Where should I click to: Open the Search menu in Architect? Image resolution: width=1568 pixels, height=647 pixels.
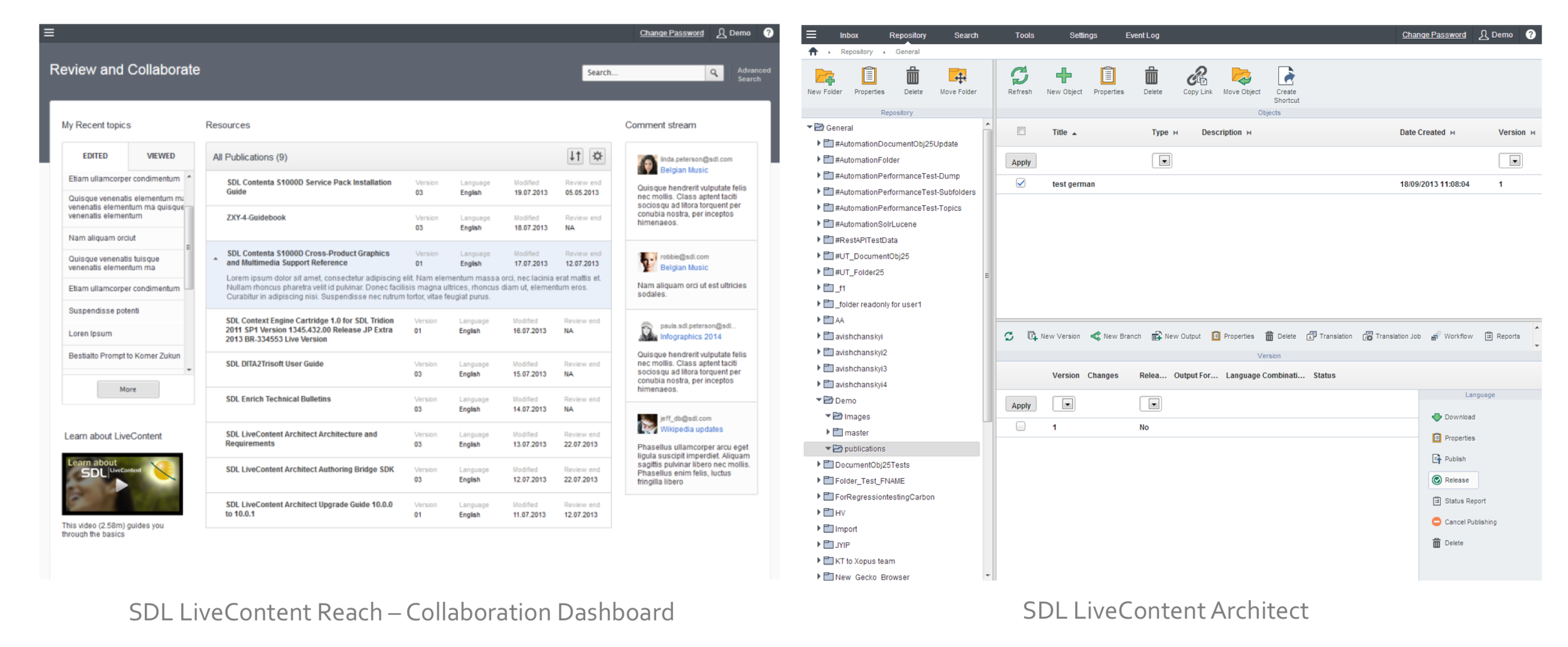966,35
